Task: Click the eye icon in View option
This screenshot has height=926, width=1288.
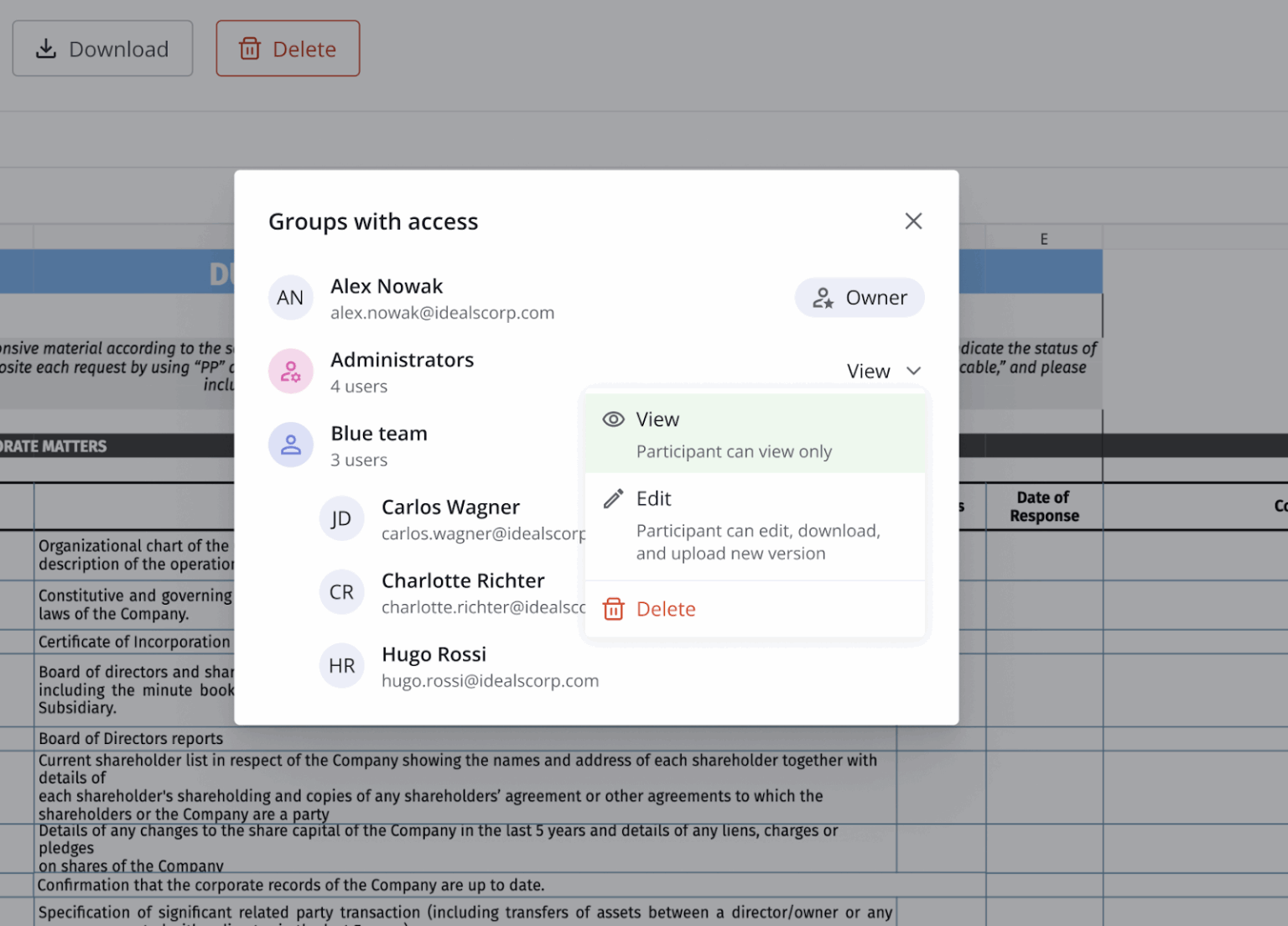Action: (614, 419)
